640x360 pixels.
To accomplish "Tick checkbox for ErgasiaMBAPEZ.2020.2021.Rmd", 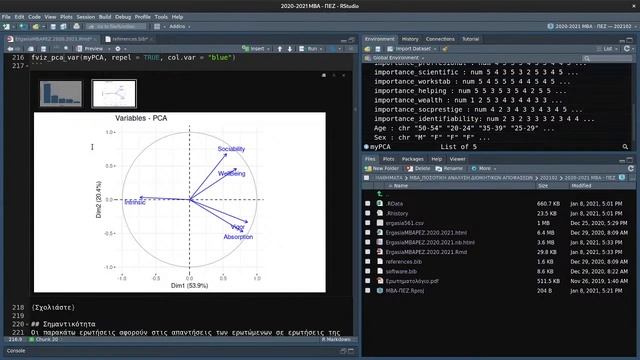I will coord(368,252).
